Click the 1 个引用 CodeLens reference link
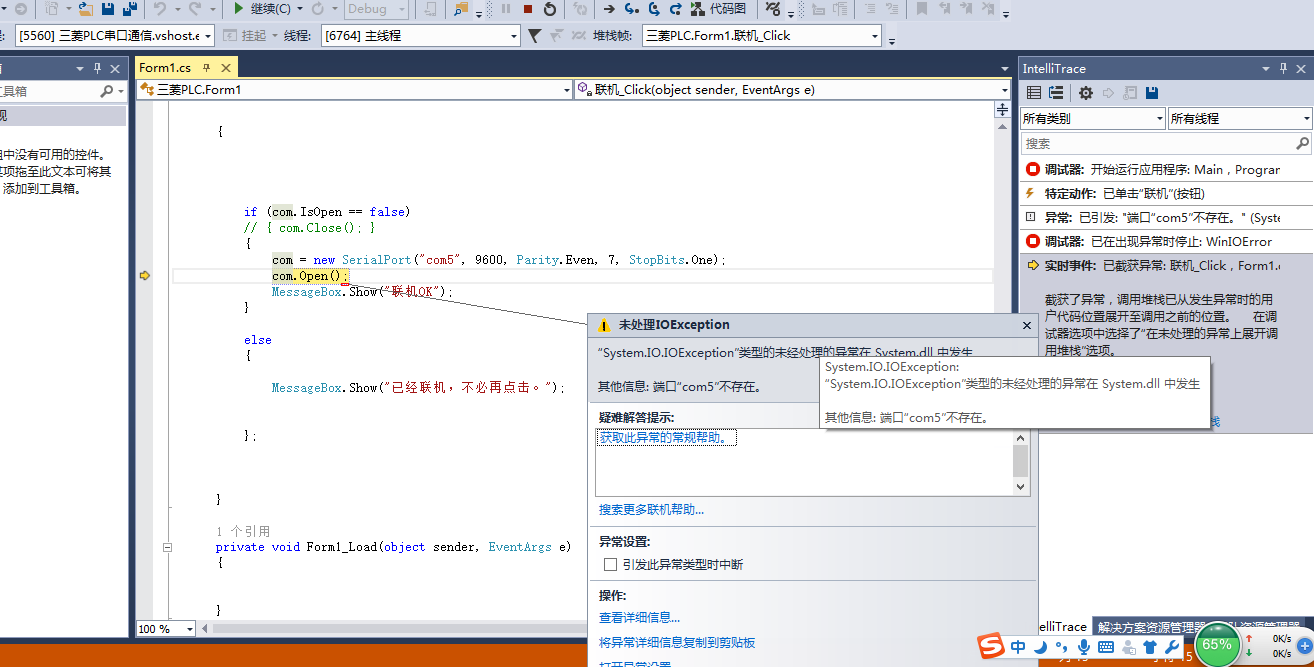The height and width of the screenshot is (667, 1314). (x=243, y=532)
